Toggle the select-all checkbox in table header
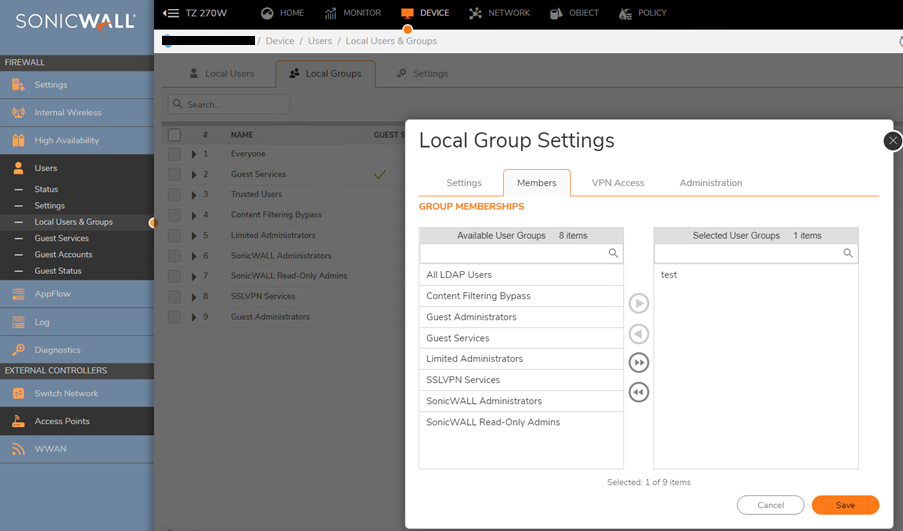 (x=174, y=134)
